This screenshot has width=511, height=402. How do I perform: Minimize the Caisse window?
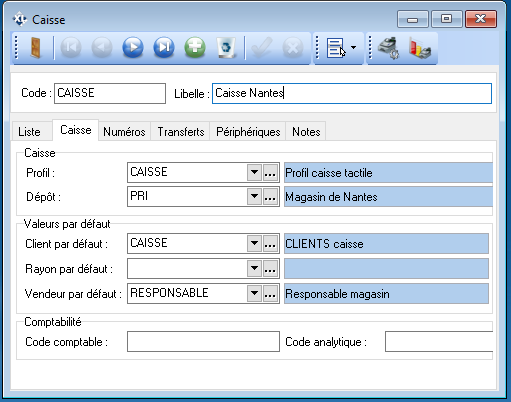[413, 19]
